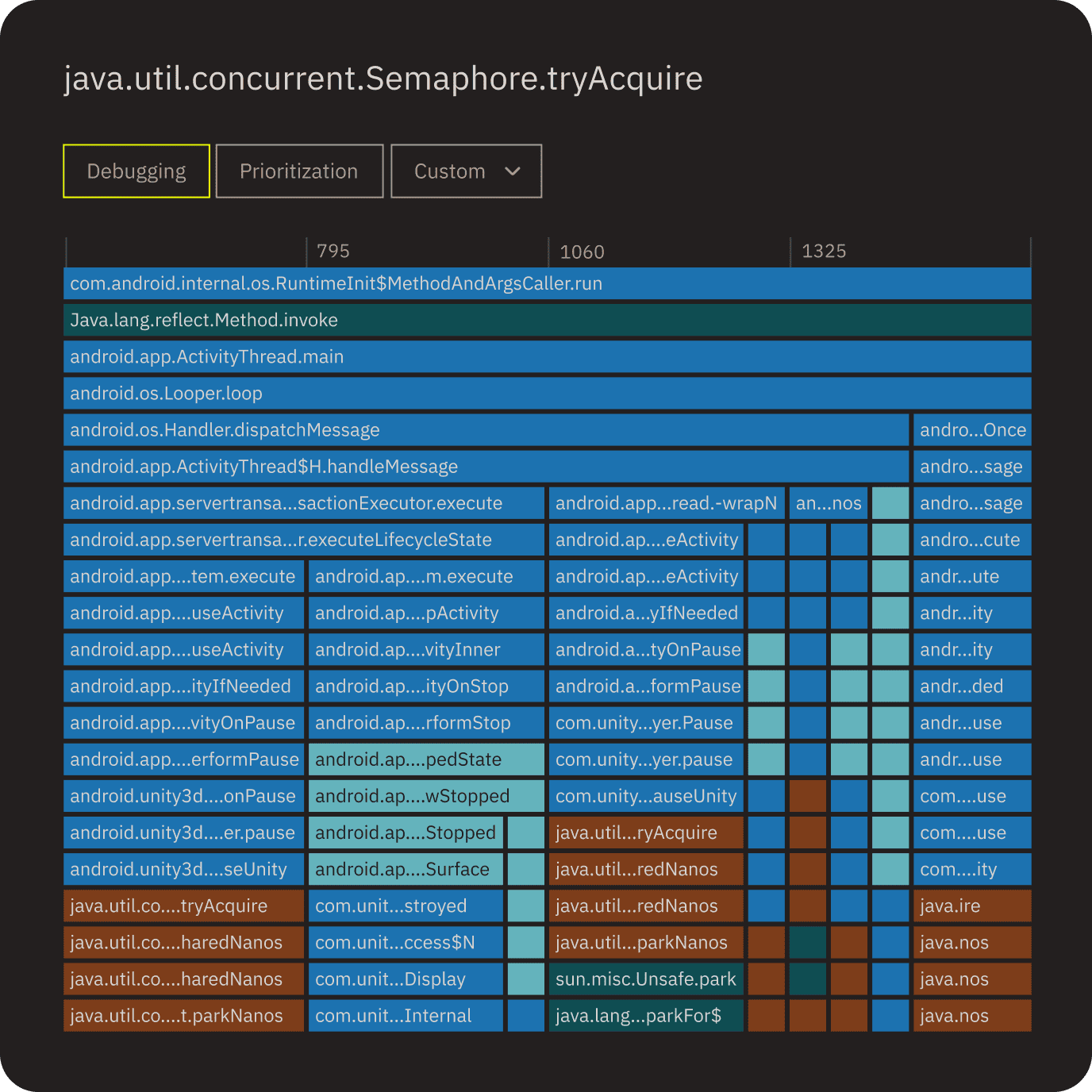Click the chevron arrow in Custom button
The width and height of the screenshot is (1092, 1092).
(x=513, y=171)
